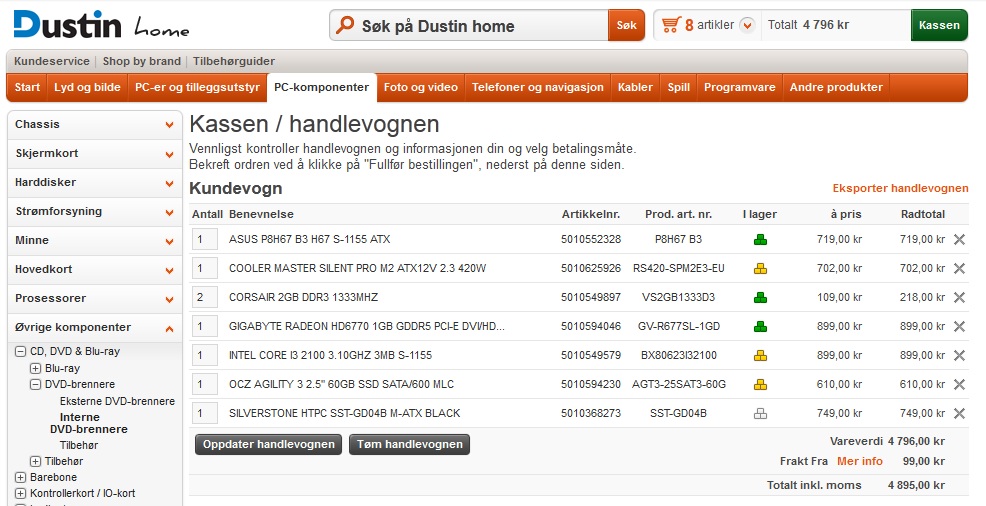Click the magnifier icon in search box
Image resolution: width=986 pixels, height=506 pixels.
345,25
